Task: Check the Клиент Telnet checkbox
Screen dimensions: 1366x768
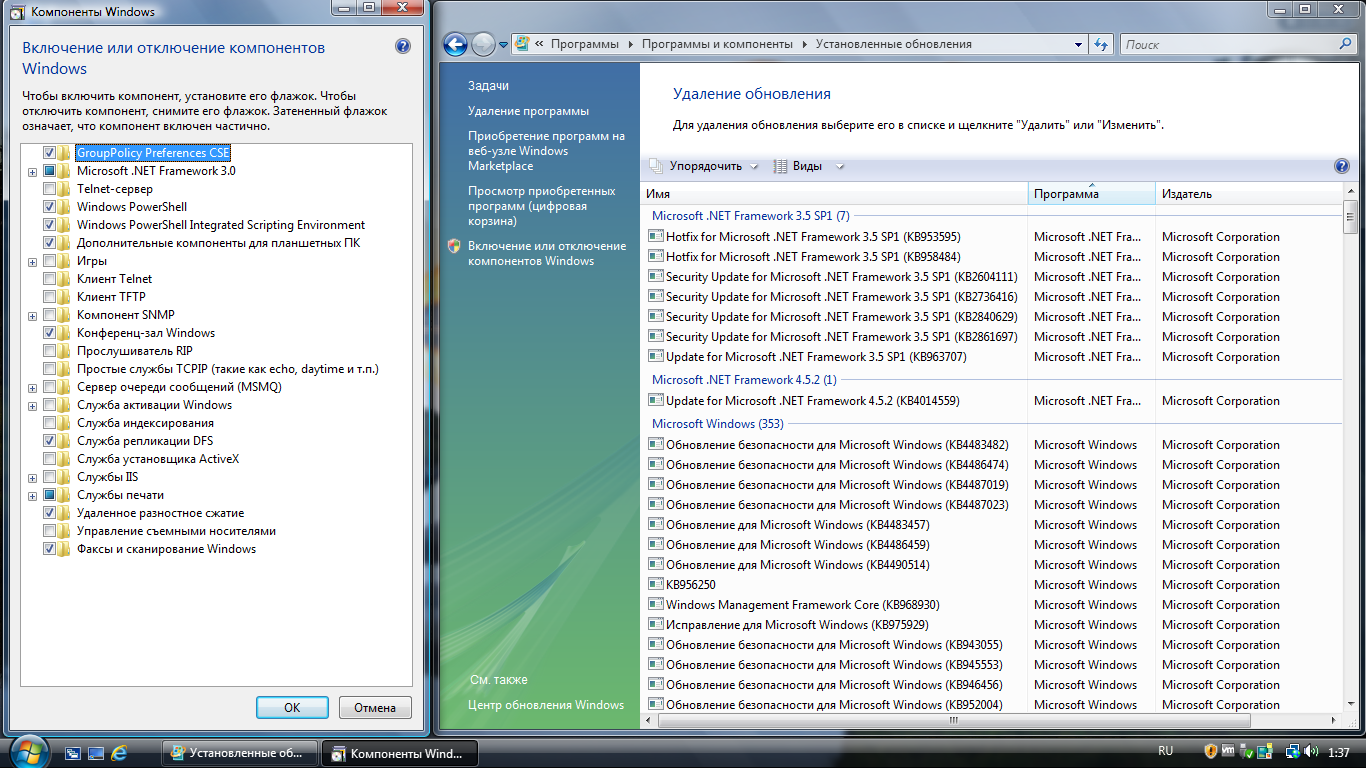Action: pos(49,279)
